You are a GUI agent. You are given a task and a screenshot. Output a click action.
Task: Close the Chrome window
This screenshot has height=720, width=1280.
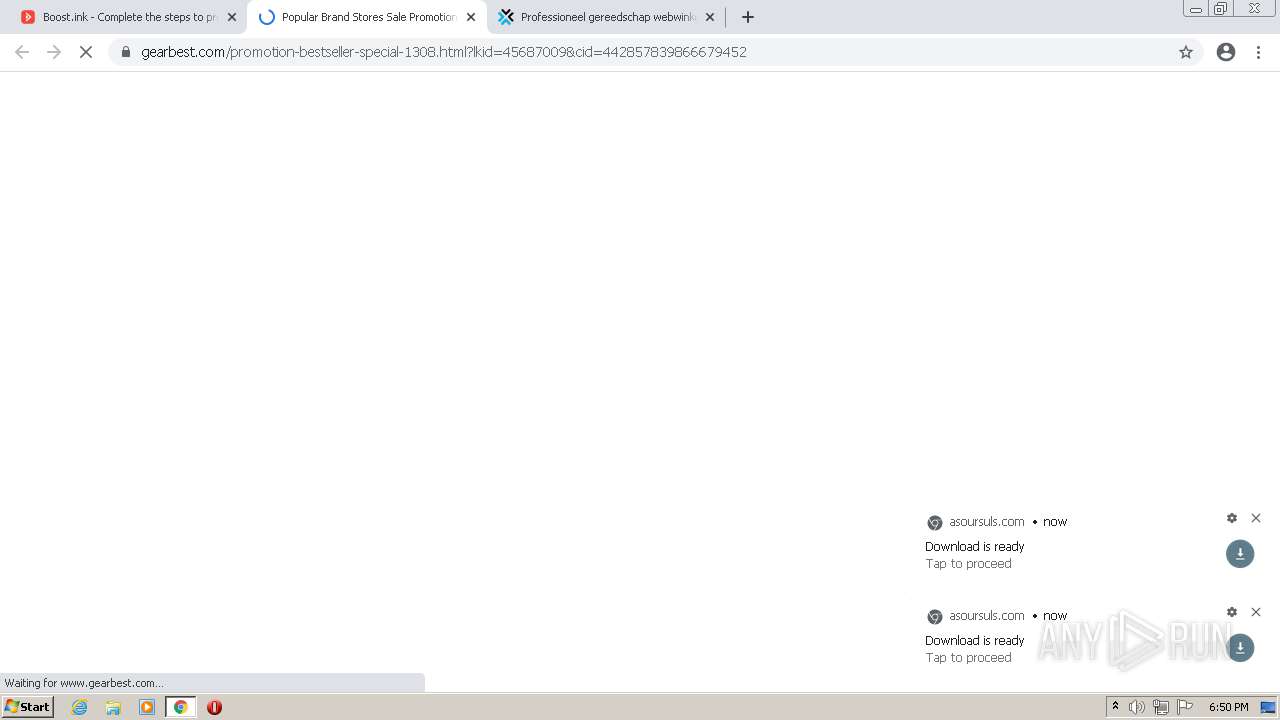pyautogui.click(x=1254, y=9)
